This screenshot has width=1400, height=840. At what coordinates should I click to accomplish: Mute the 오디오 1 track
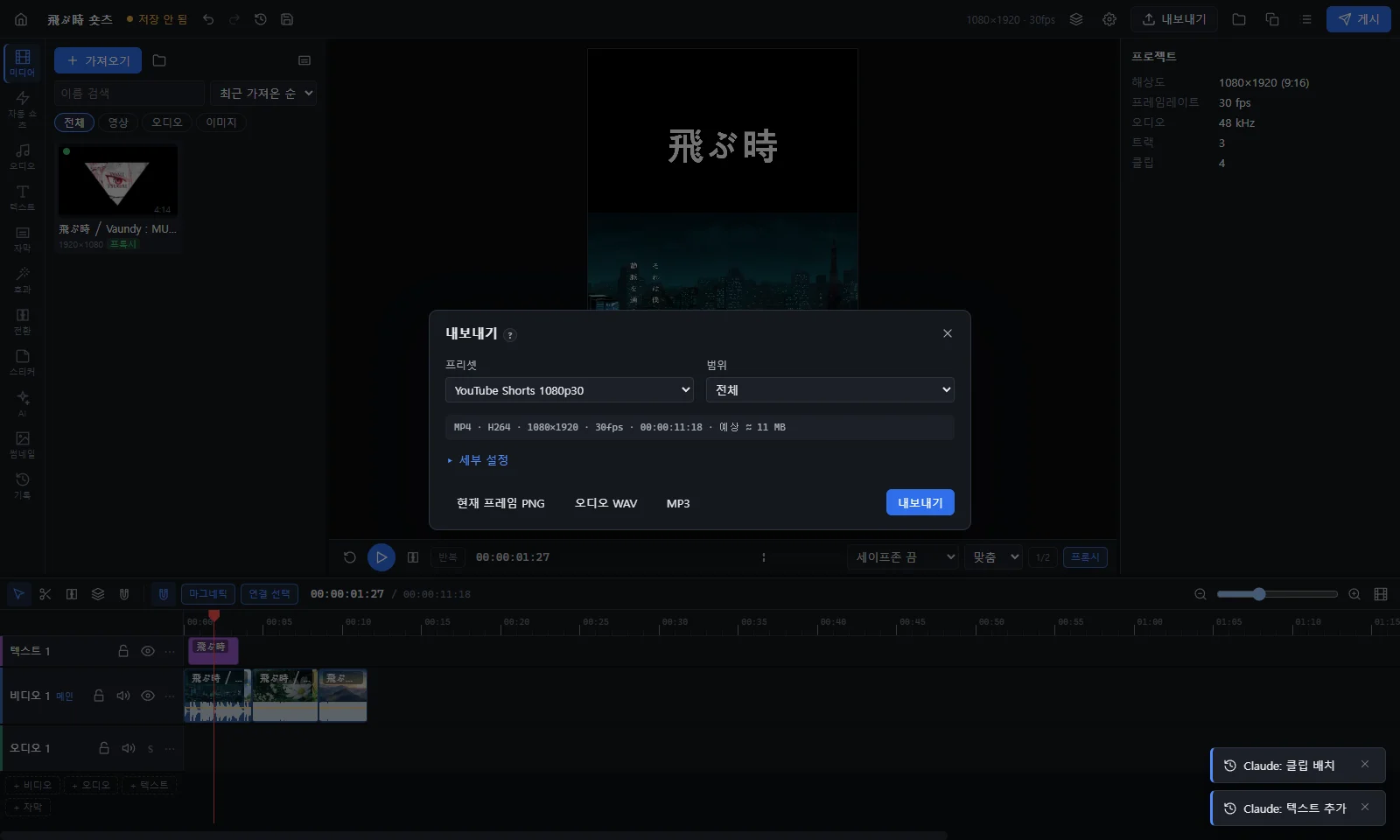(129, 748)
